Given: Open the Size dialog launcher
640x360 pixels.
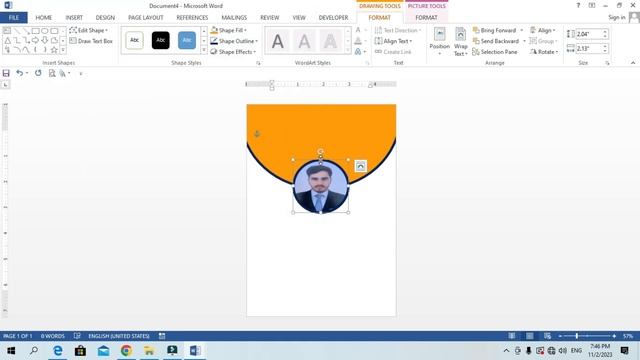Looking at the screenshot, I should [607, 63].
